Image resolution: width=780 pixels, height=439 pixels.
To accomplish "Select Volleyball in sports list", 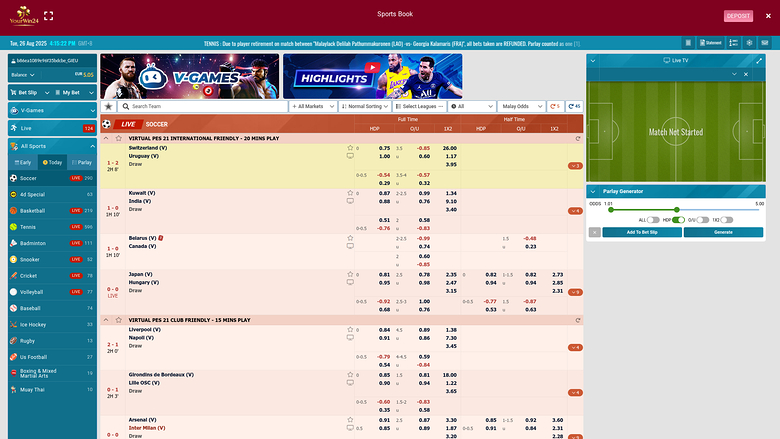I will pos(52,292).
